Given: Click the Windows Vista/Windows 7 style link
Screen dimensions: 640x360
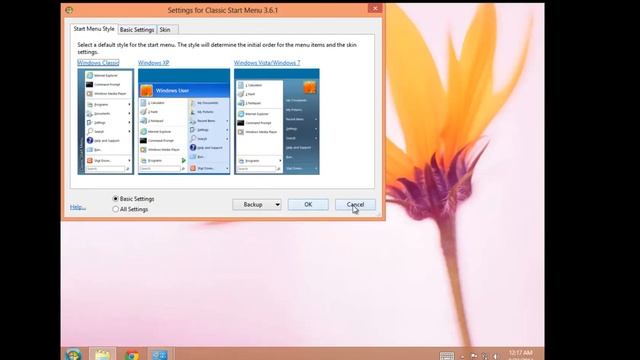Looking at the screenshot, I should (267, 62).
